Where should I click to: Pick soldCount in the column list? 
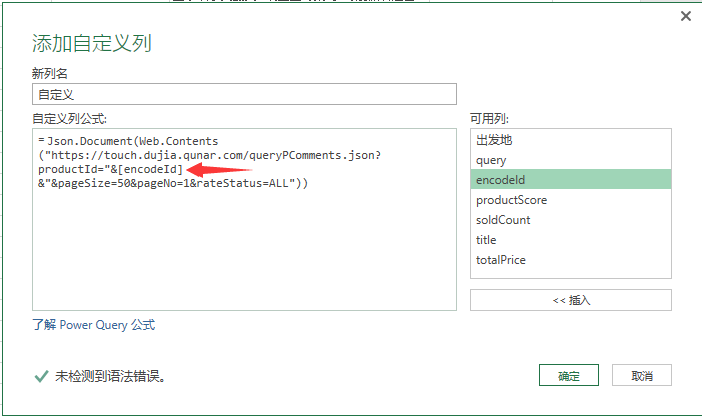(503, 220)
